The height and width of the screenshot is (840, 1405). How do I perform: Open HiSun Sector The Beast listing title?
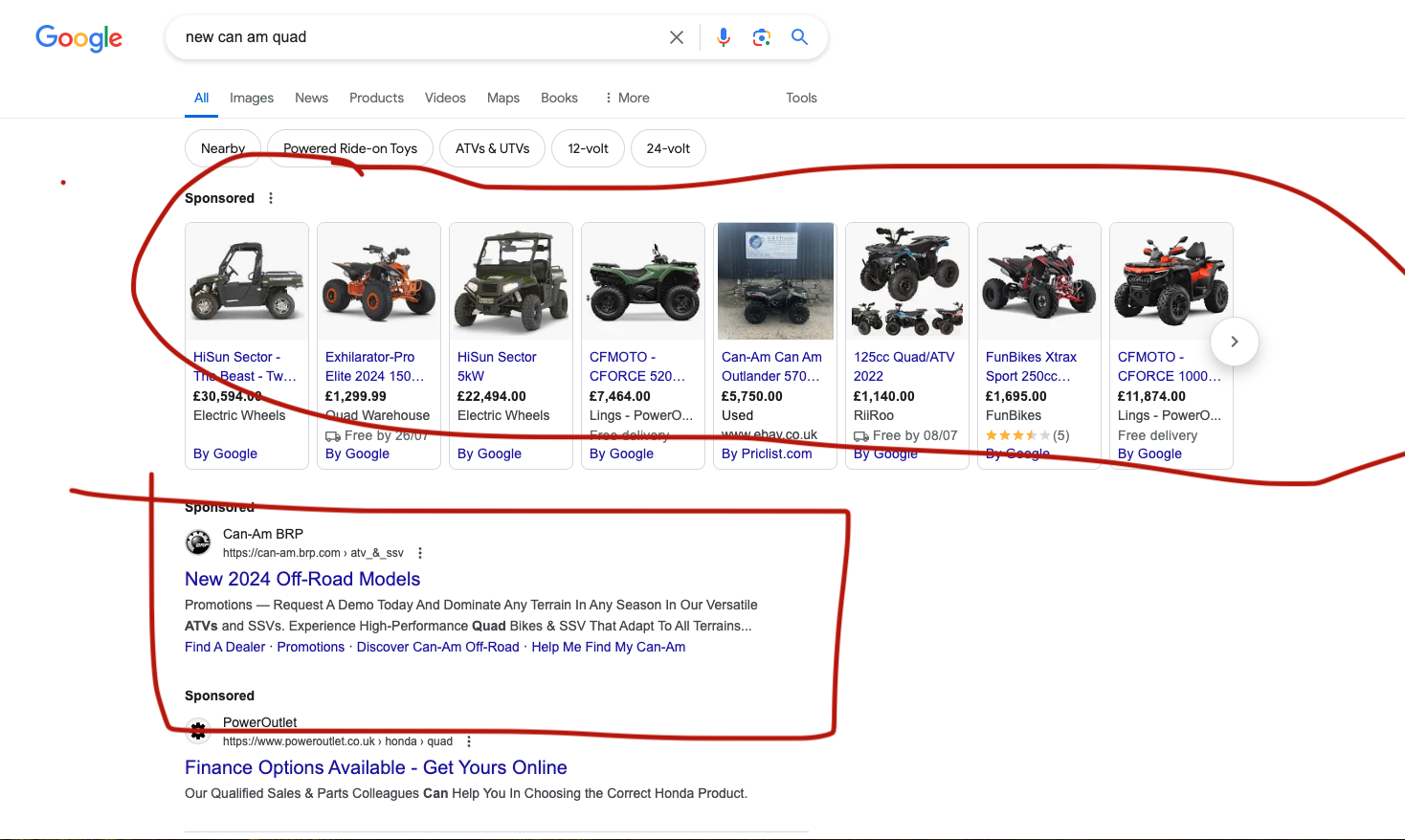point(245,366)
